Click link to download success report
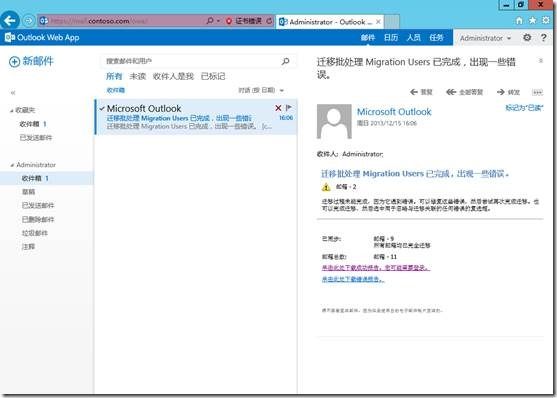 pyautogui.click(x=376, y=268)
